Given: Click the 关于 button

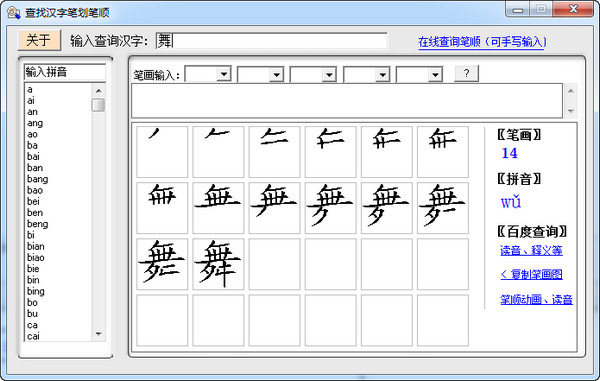Looking at the screenshot, I should pyautogui.click(x=39, y=40).
